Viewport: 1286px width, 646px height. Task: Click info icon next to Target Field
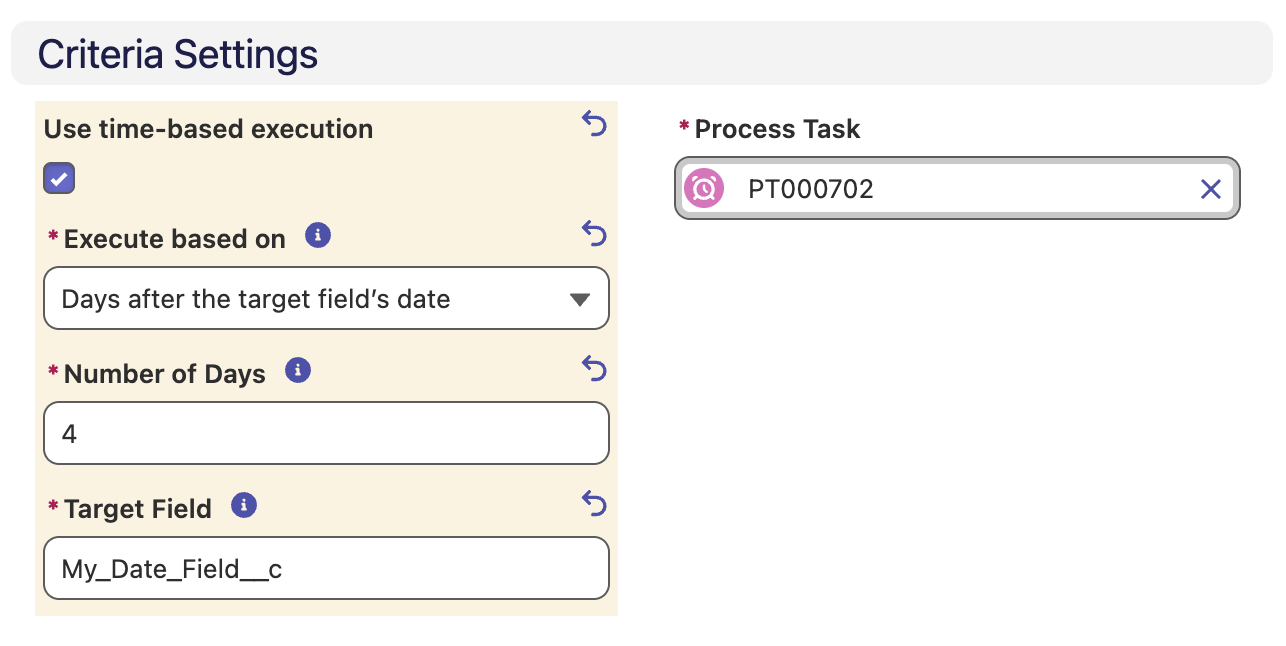pyautogui.click(x=244, y=505)
